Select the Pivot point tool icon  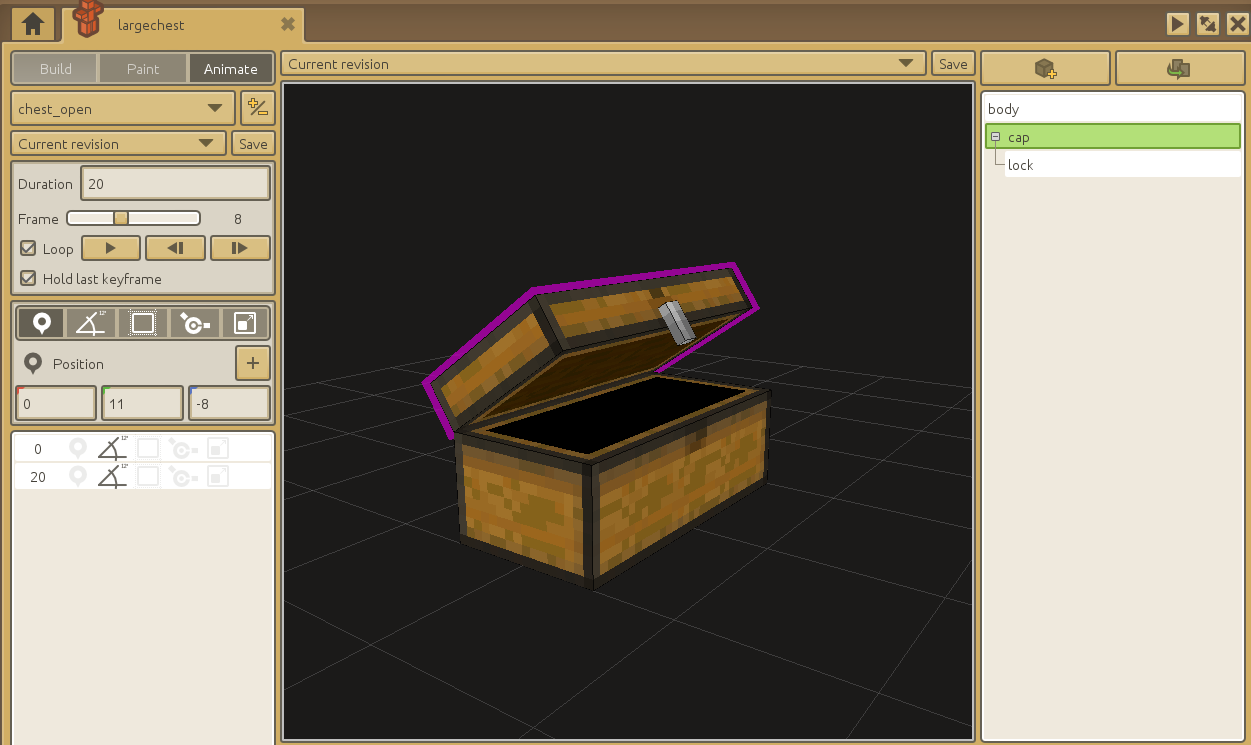click(194, 323)
